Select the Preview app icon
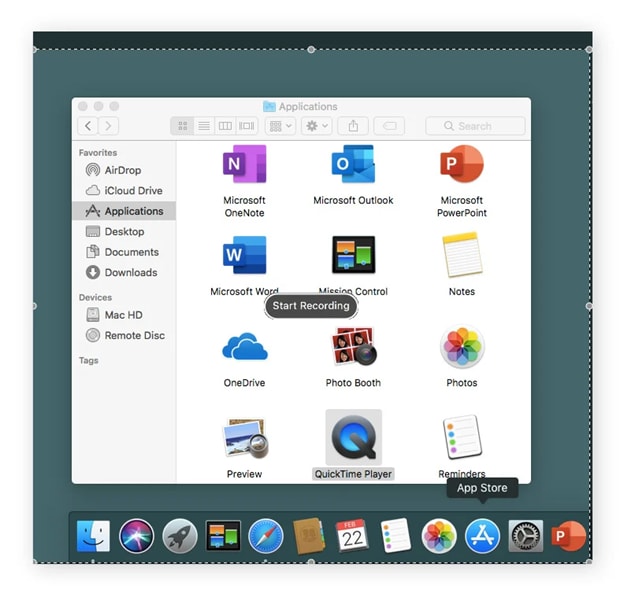 click(x=244, y=438)
